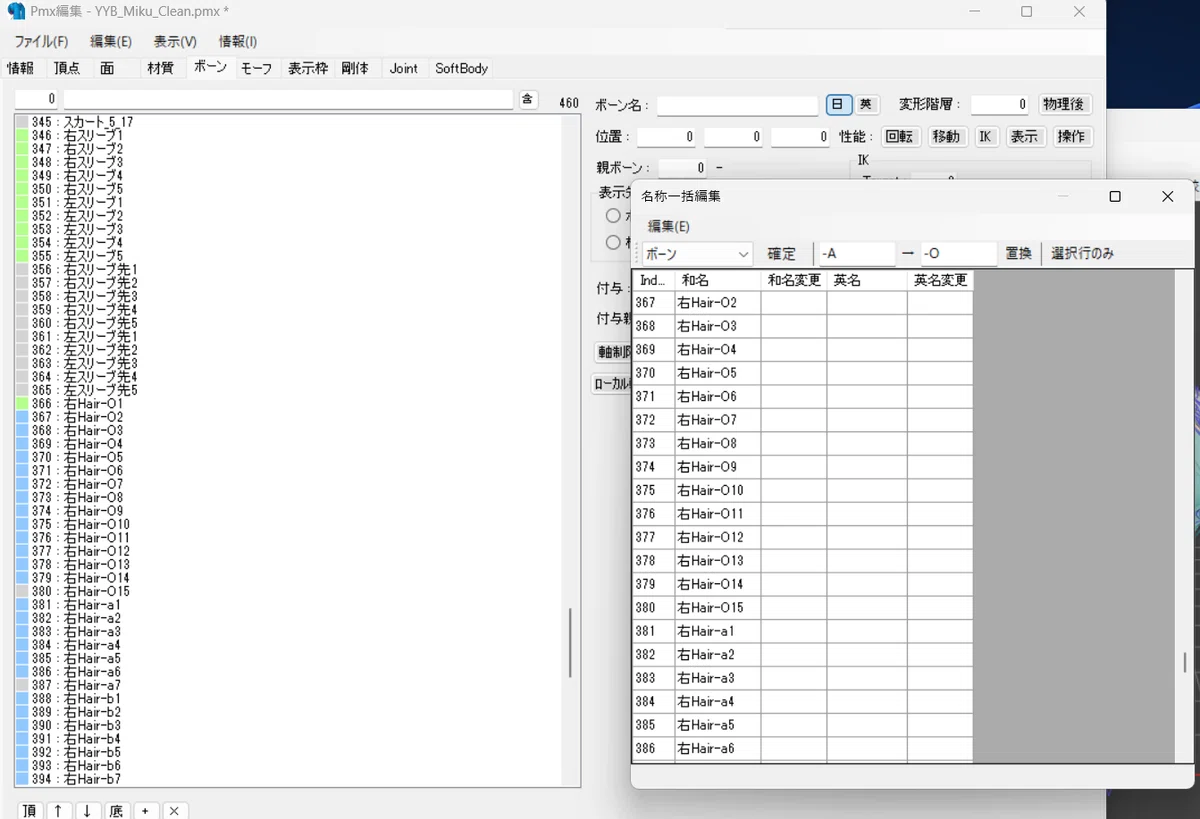Click the 置換 replace button
1200x819 pixels.
(1018, 254)
